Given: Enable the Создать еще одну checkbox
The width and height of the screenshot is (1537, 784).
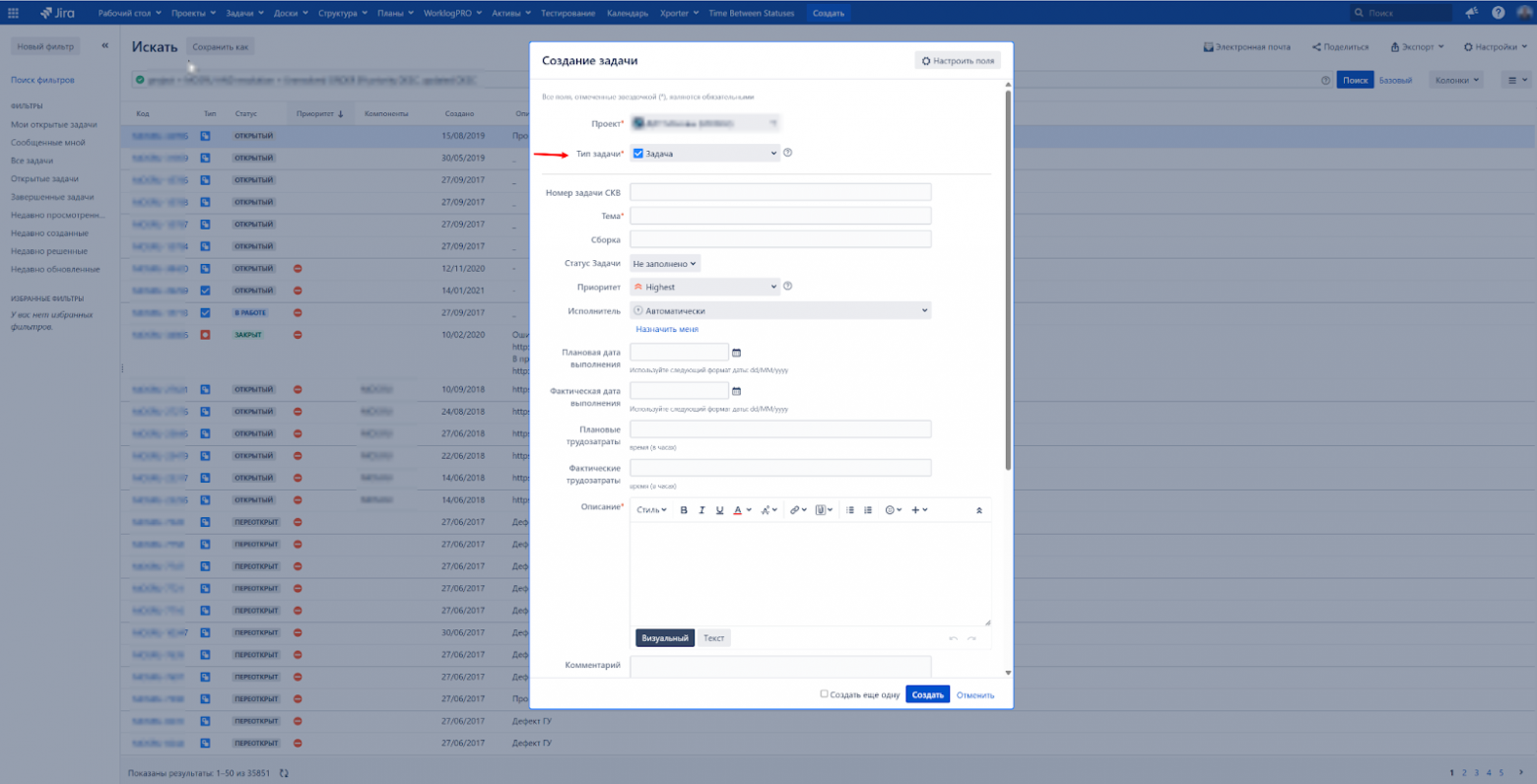Looking at the screenshot, I should pos(824,693).
